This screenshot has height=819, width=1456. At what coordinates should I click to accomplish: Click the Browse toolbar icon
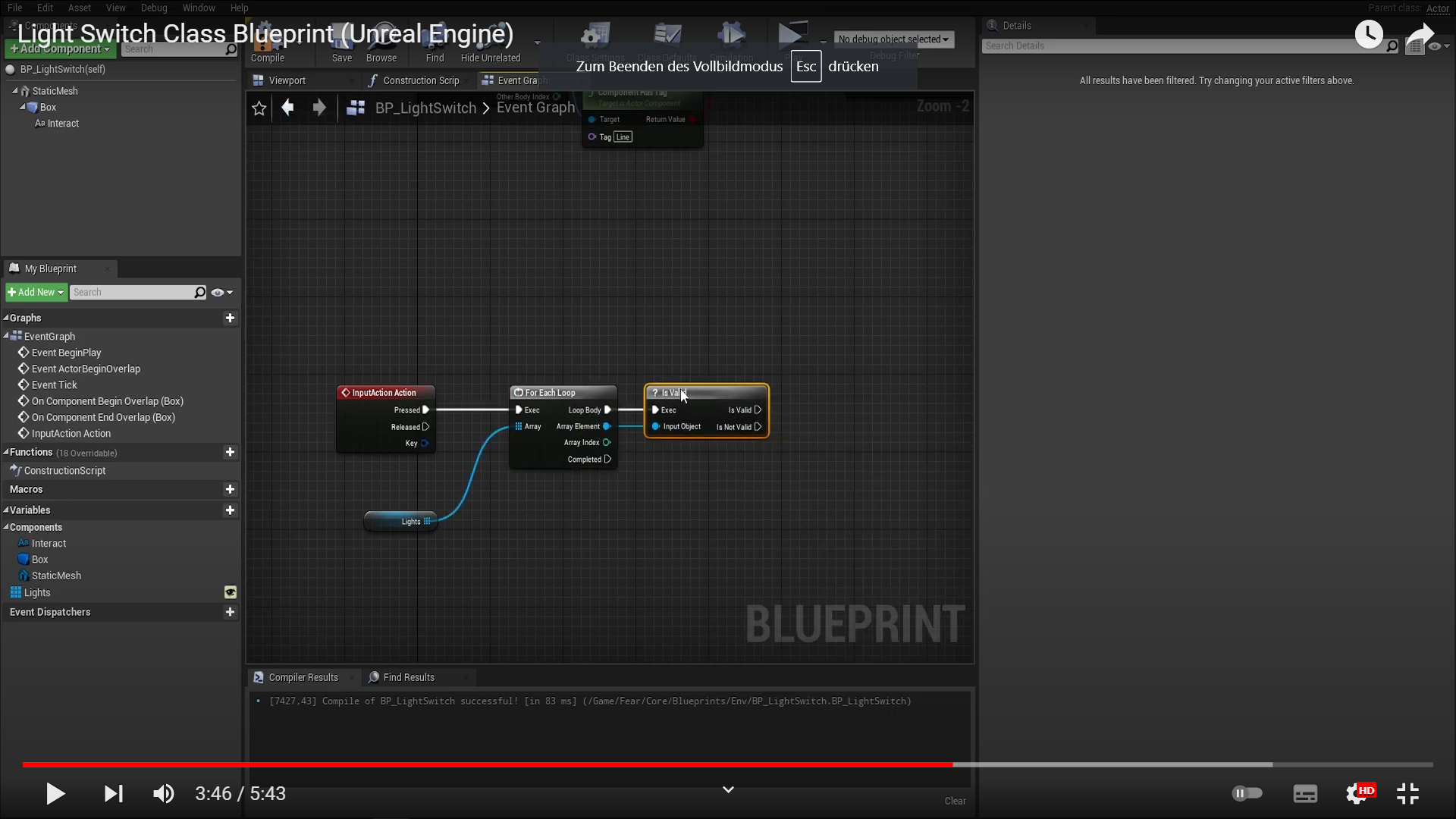click(381, 43)
